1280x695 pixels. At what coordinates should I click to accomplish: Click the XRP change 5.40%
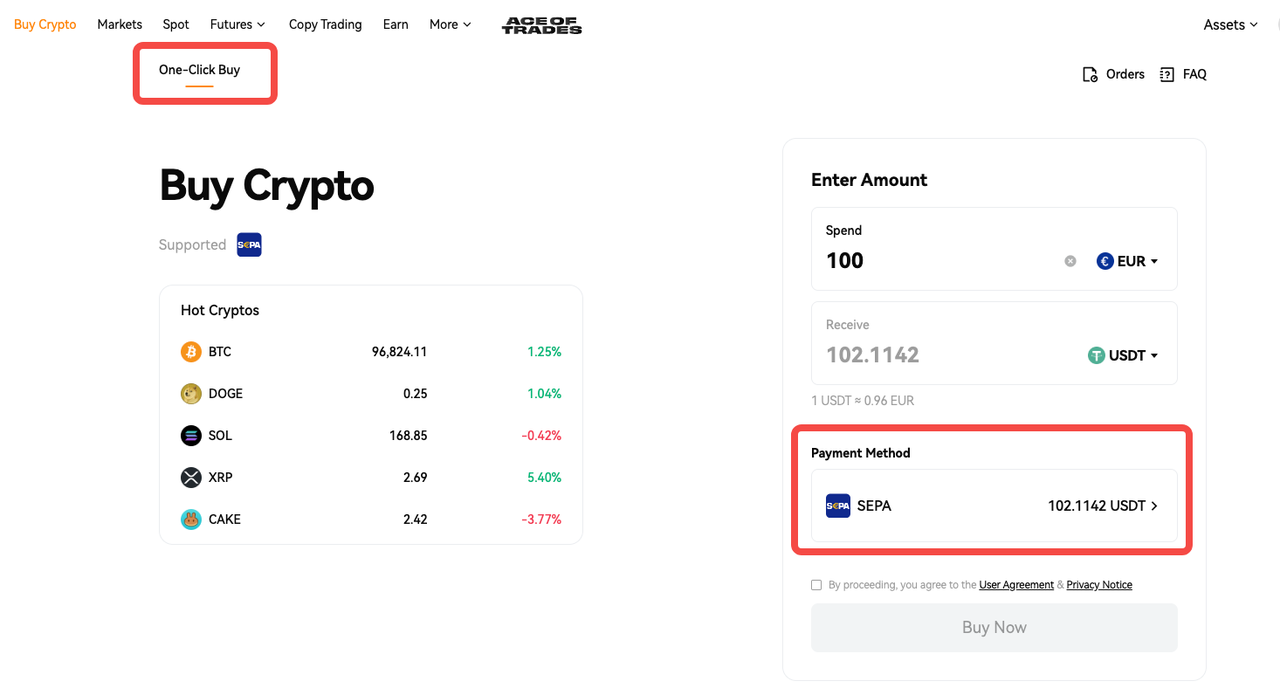544,478
